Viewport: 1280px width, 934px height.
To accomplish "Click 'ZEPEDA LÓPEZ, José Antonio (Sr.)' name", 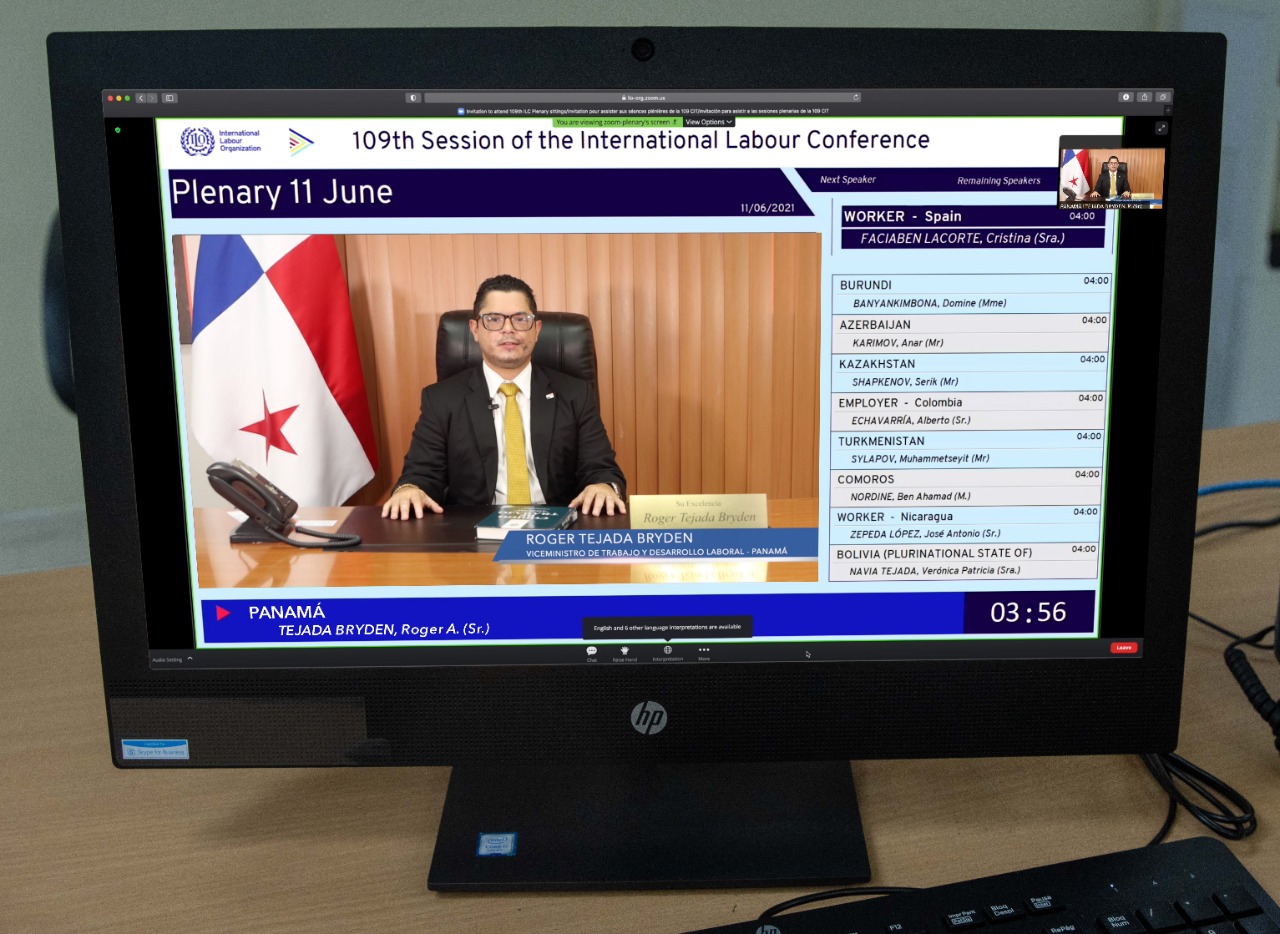I will coord(926,534).
